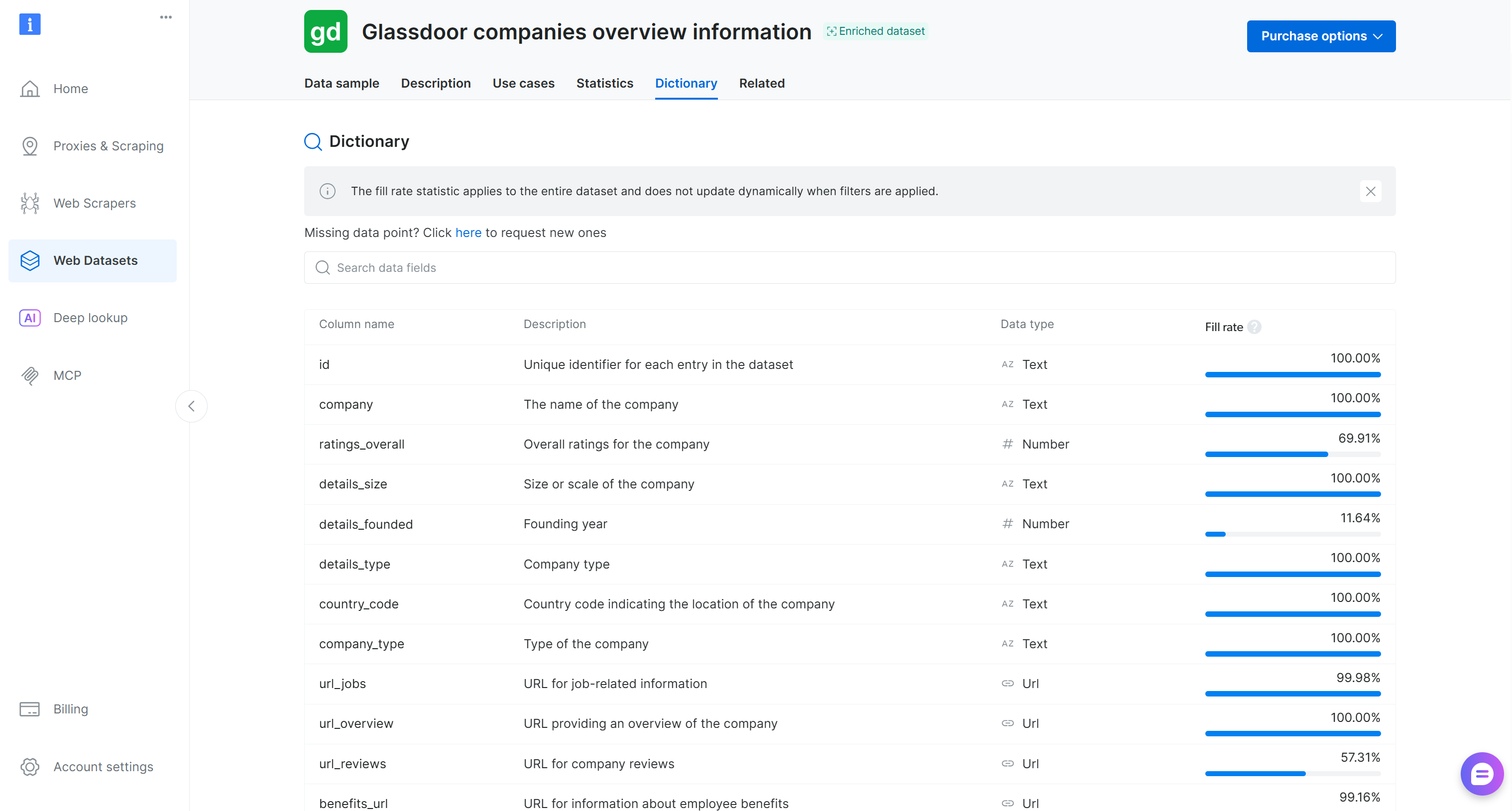Select the Dictionary tab

[x=686, y=83]
